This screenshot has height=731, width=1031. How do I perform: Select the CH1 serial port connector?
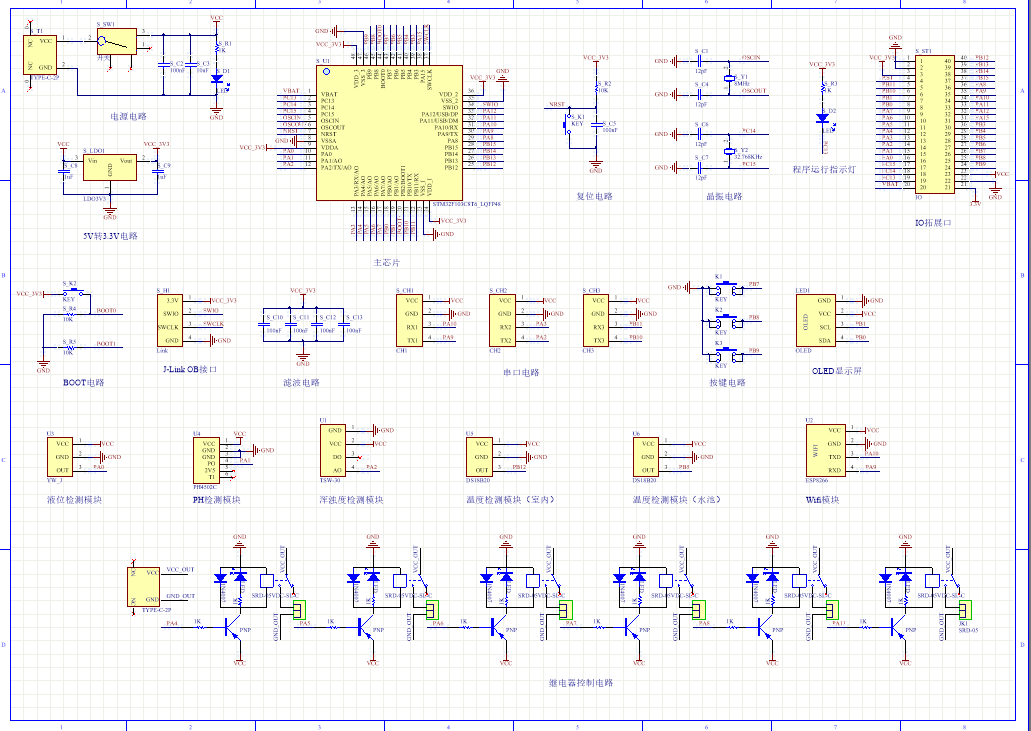(x=411, y=320)
